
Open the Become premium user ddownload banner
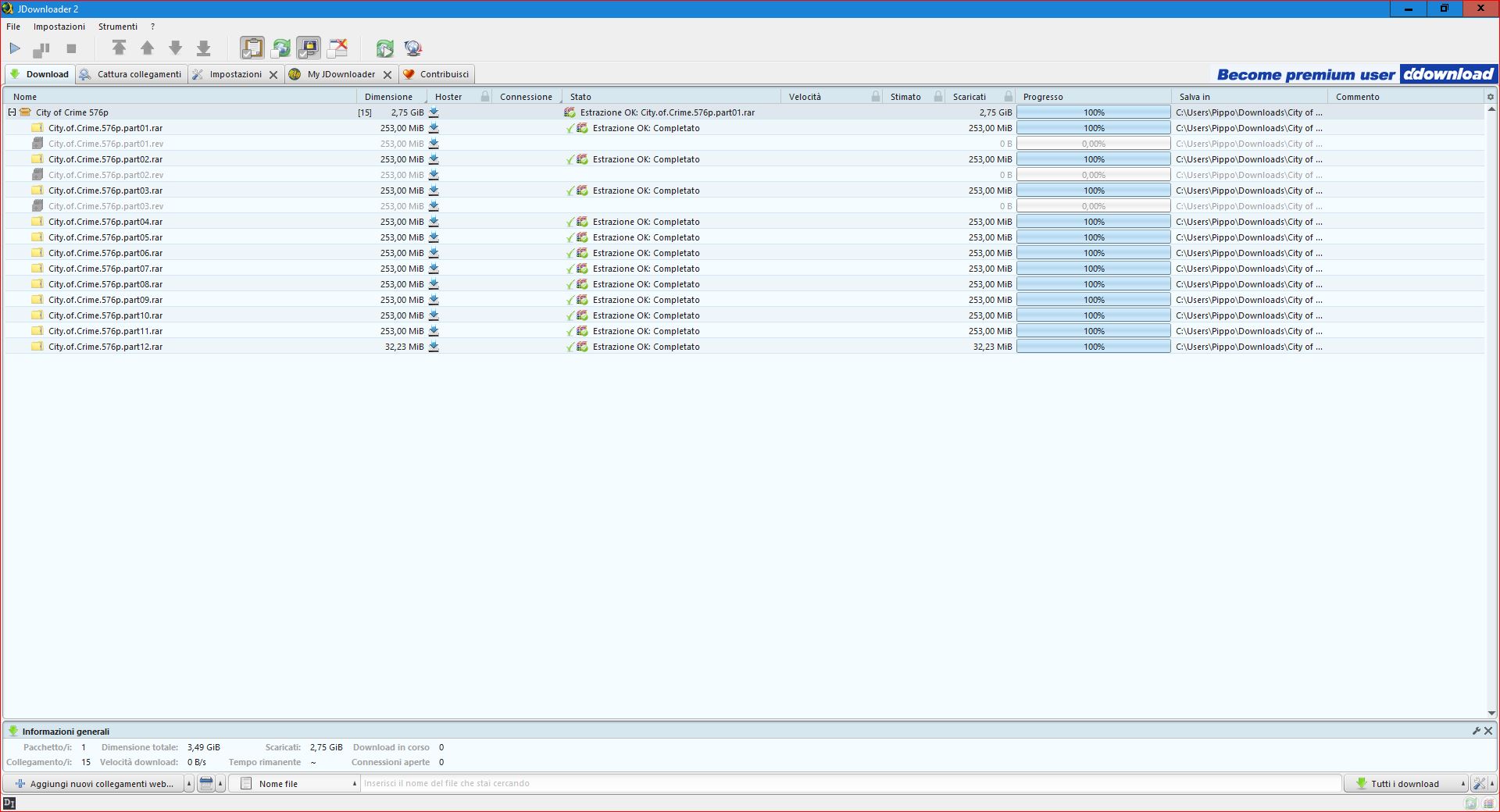(x=1355, y=74)
